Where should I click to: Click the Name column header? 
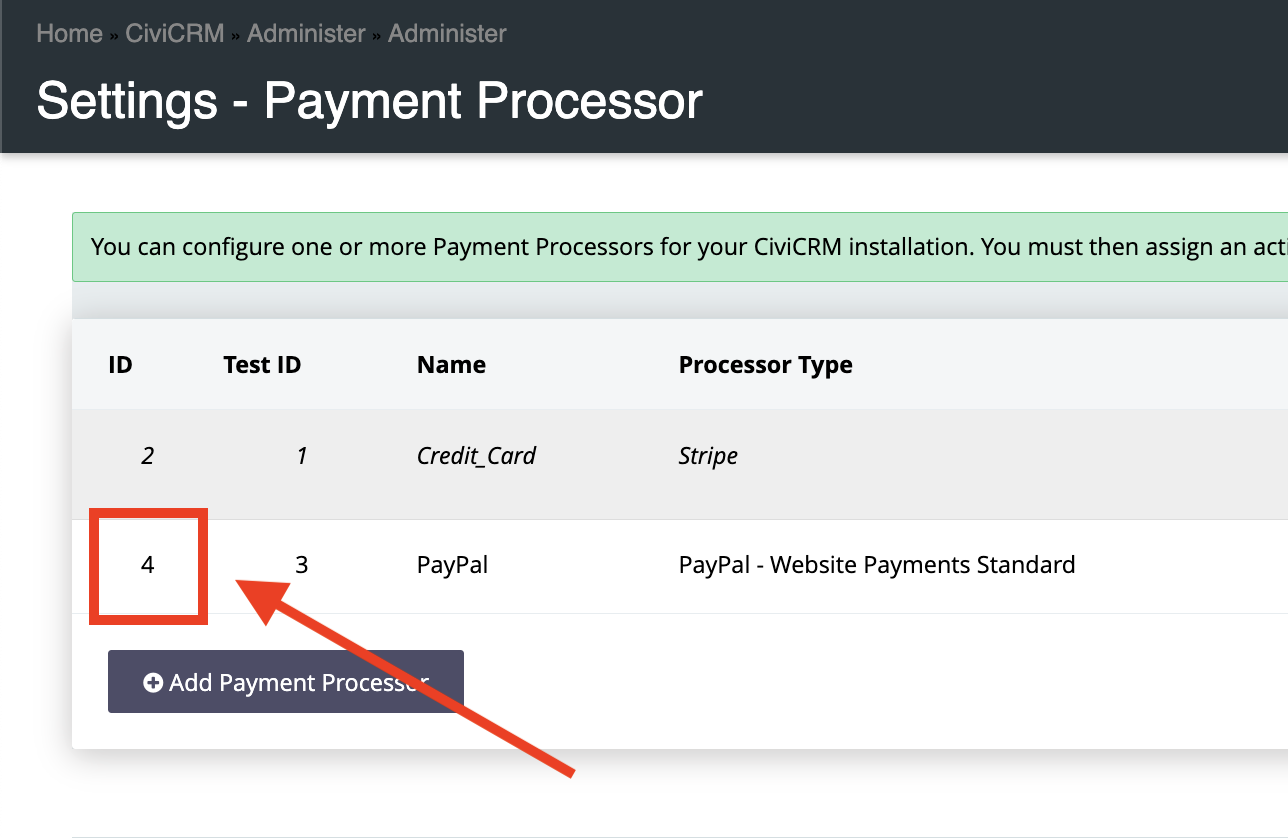click(451, 365)
